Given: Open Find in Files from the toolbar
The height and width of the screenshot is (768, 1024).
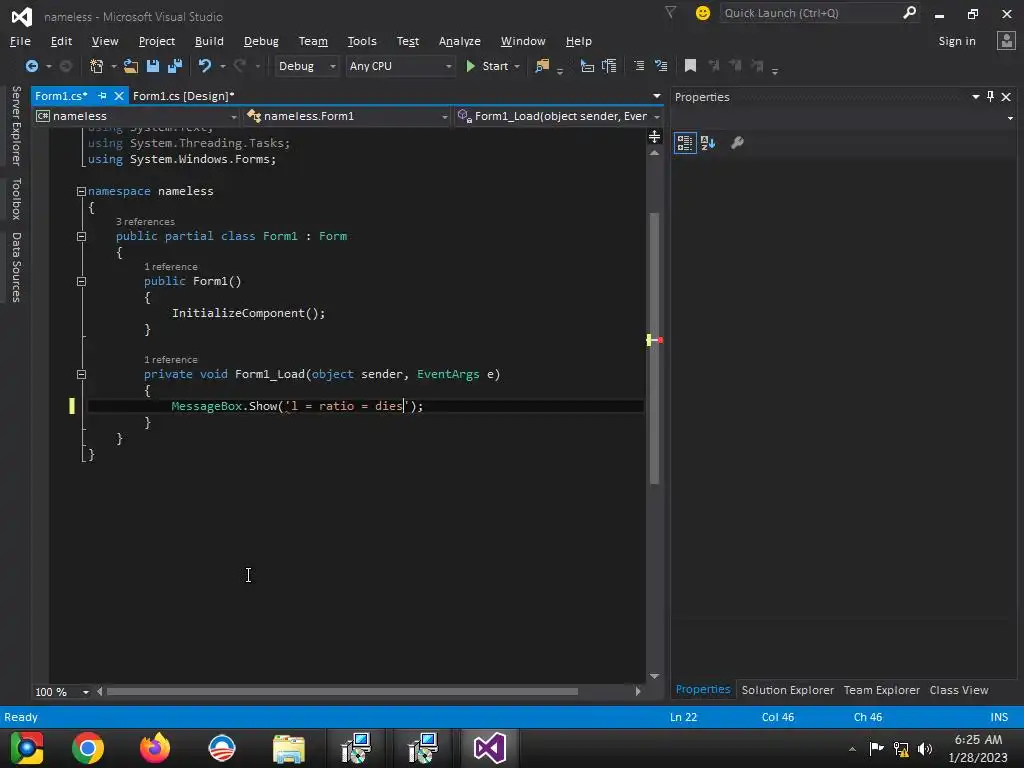Looking at the screenshot, I should point(542,66).
